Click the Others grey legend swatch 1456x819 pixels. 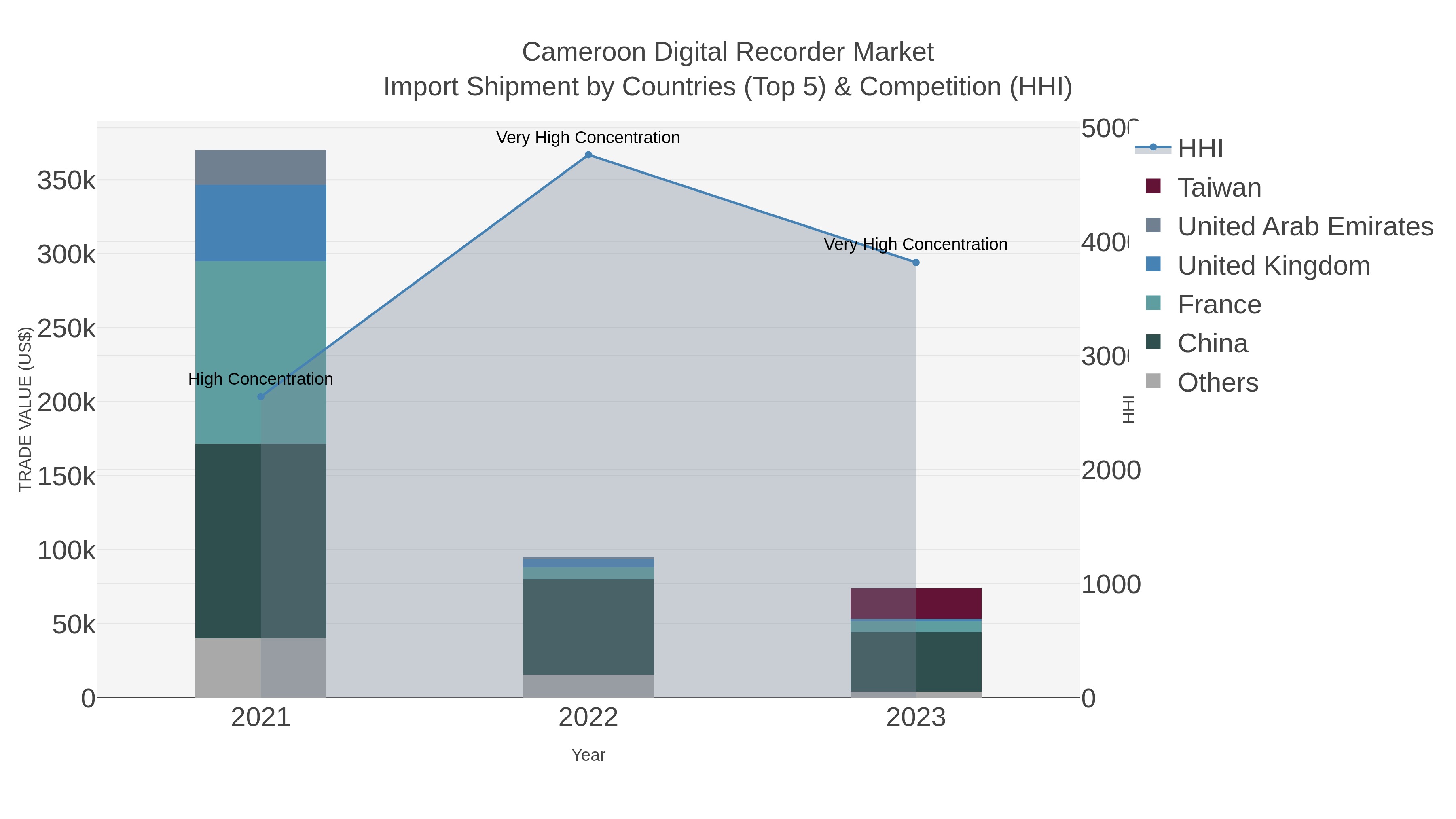click(1153, 381)
